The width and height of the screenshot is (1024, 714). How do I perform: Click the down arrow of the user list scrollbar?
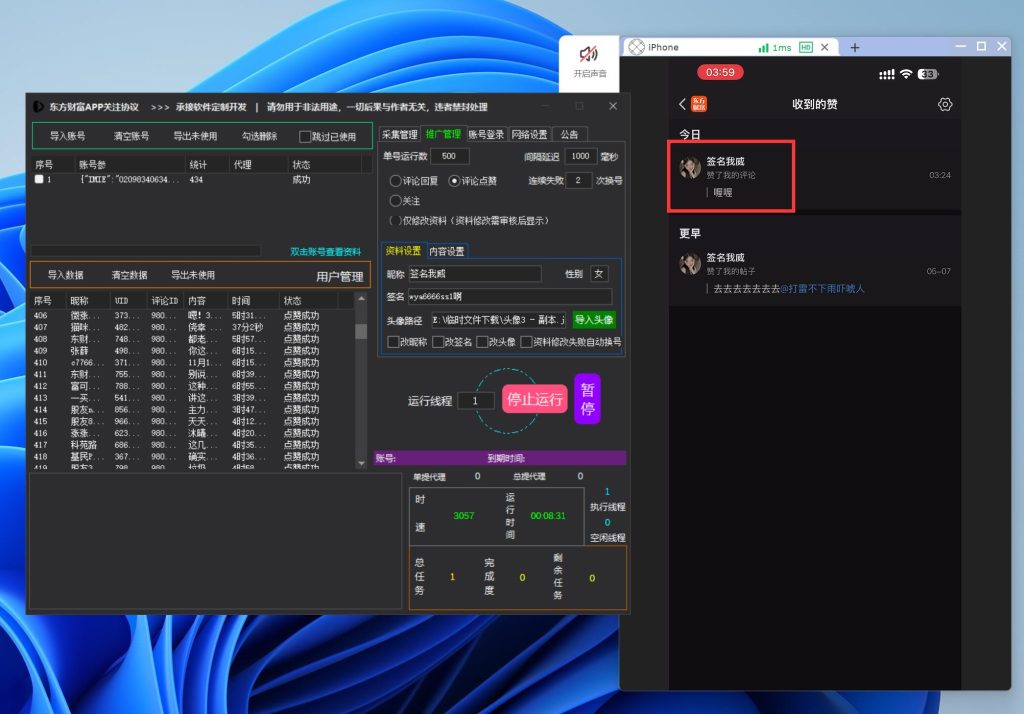(361, 464)
